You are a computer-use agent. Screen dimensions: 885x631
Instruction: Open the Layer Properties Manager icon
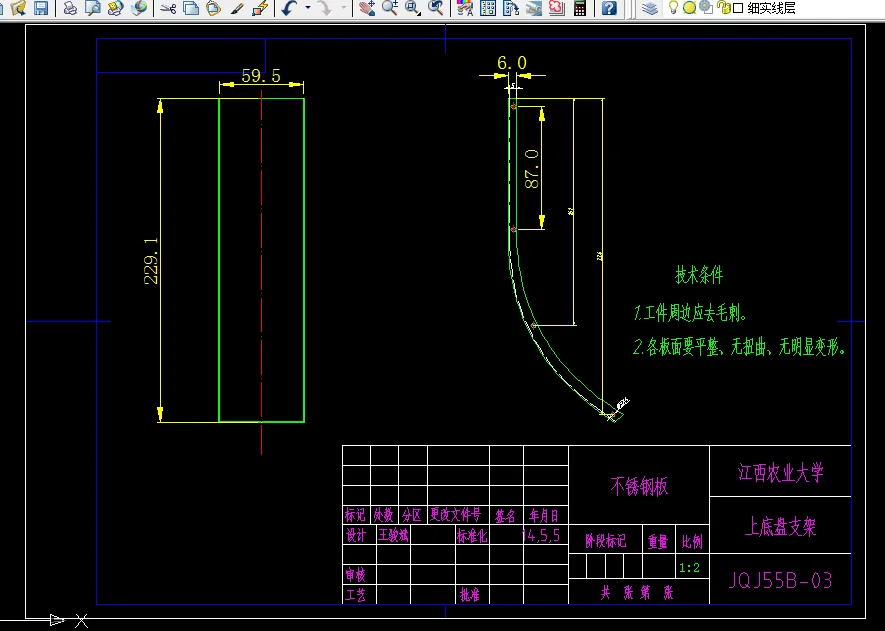tap(650, 8)
